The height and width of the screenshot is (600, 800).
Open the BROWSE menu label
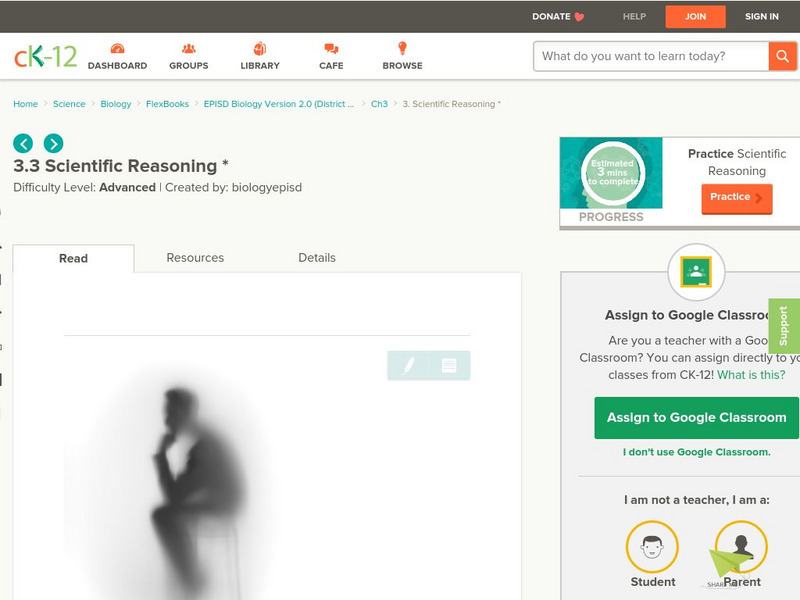(x=403, y=66)
